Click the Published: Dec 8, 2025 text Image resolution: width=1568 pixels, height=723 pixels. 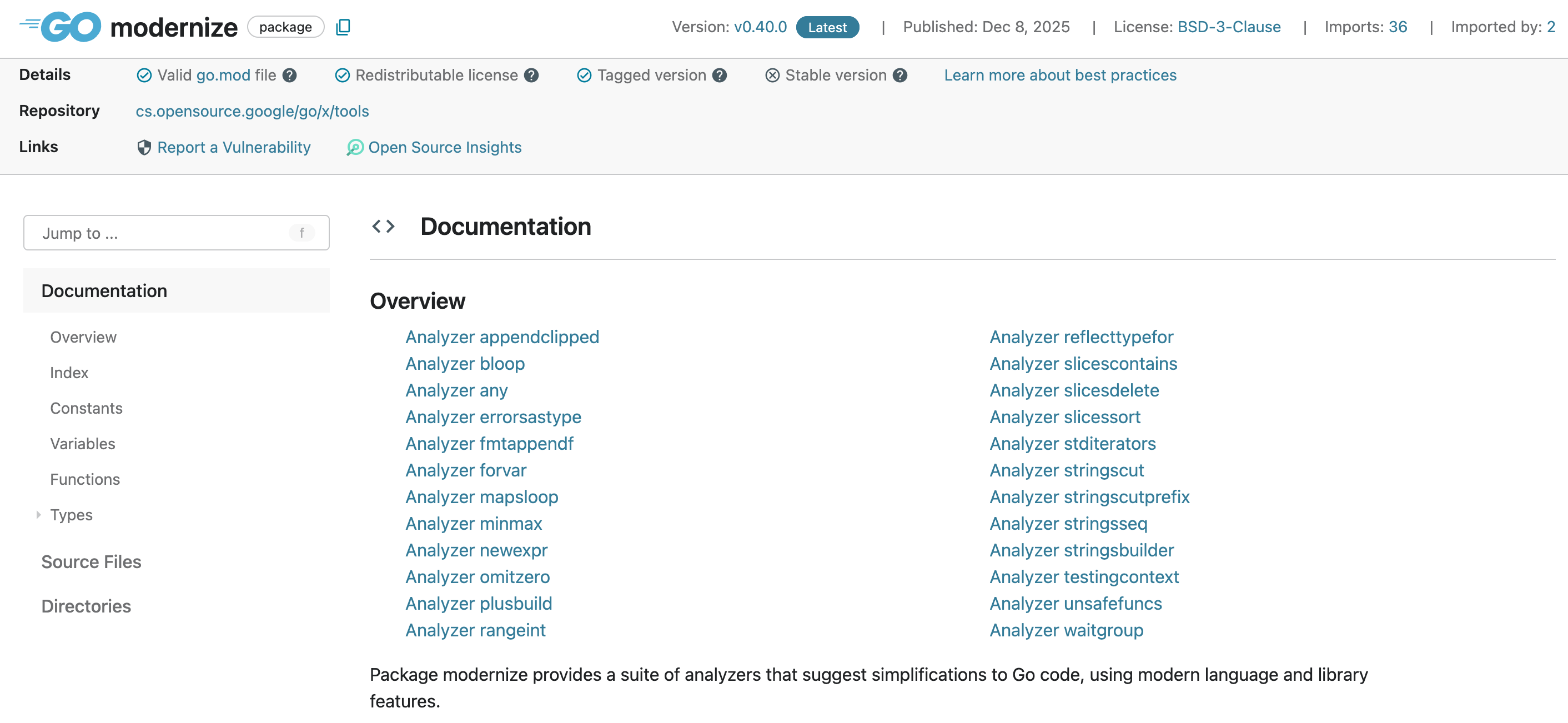(986, 27)
